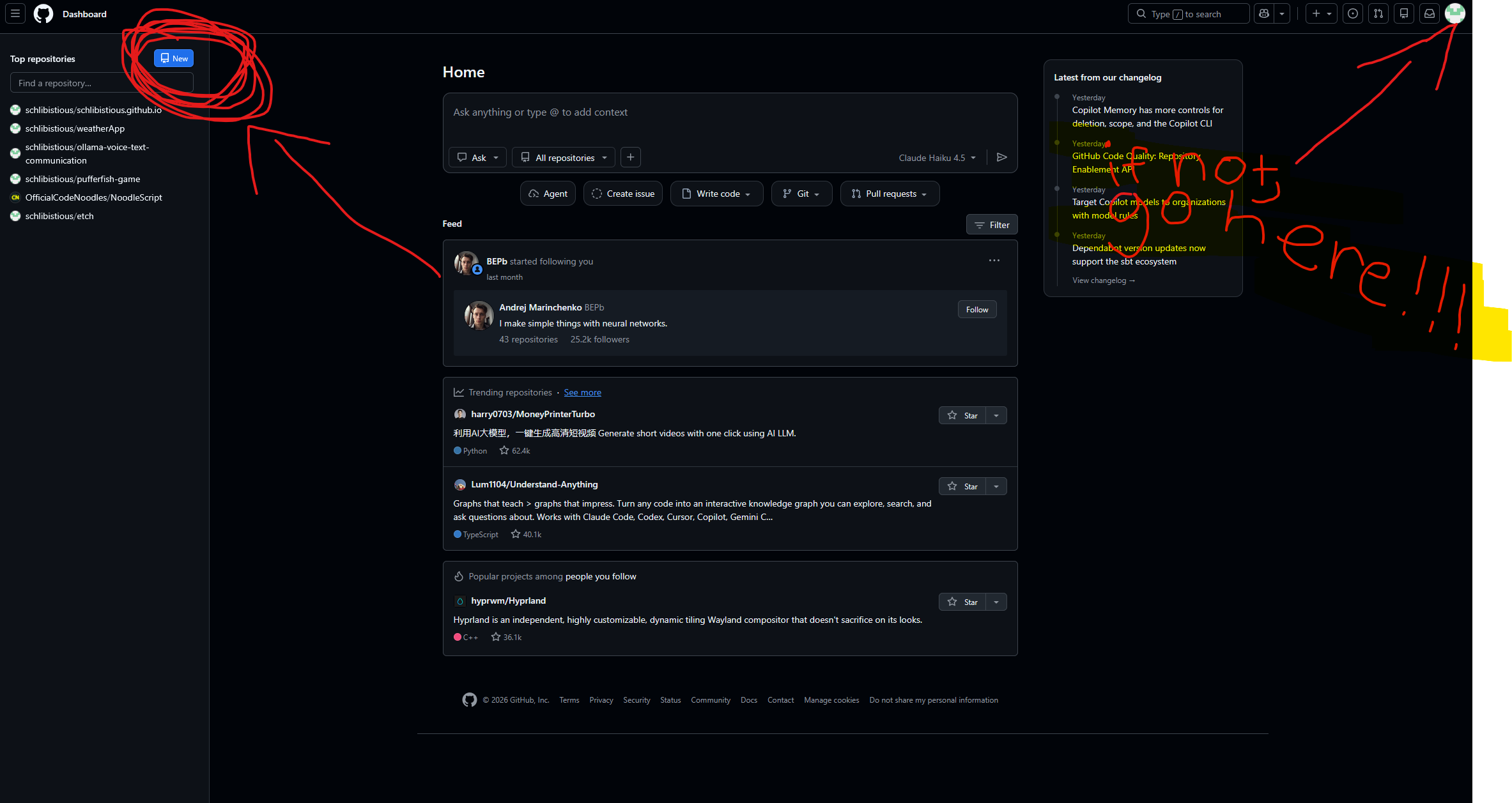Viewport: 1512px width, 803px height.
Task: Click the Ask anything Copilot prompt box
Action: pyautogui.click(x=730, y=112)
